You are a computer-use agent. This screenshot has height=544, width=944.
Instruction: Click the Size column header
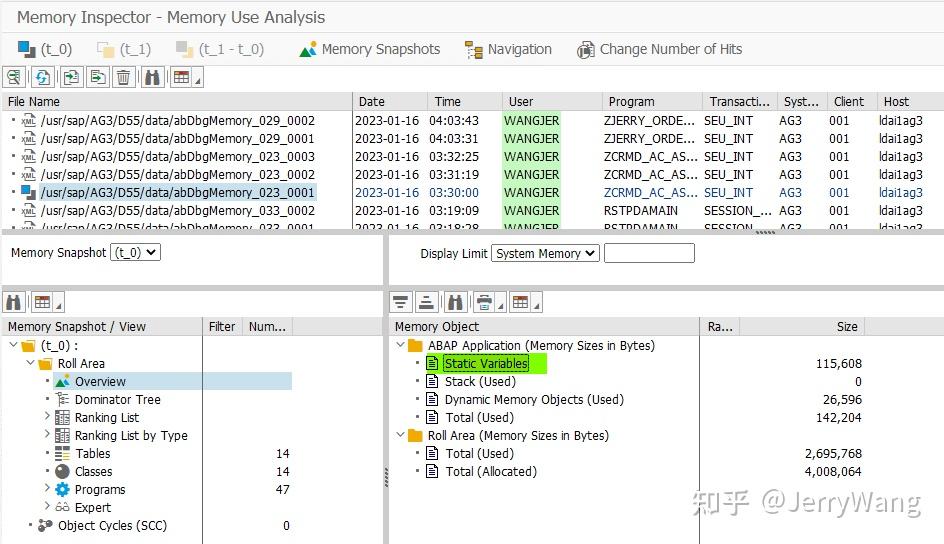[803, 326]
